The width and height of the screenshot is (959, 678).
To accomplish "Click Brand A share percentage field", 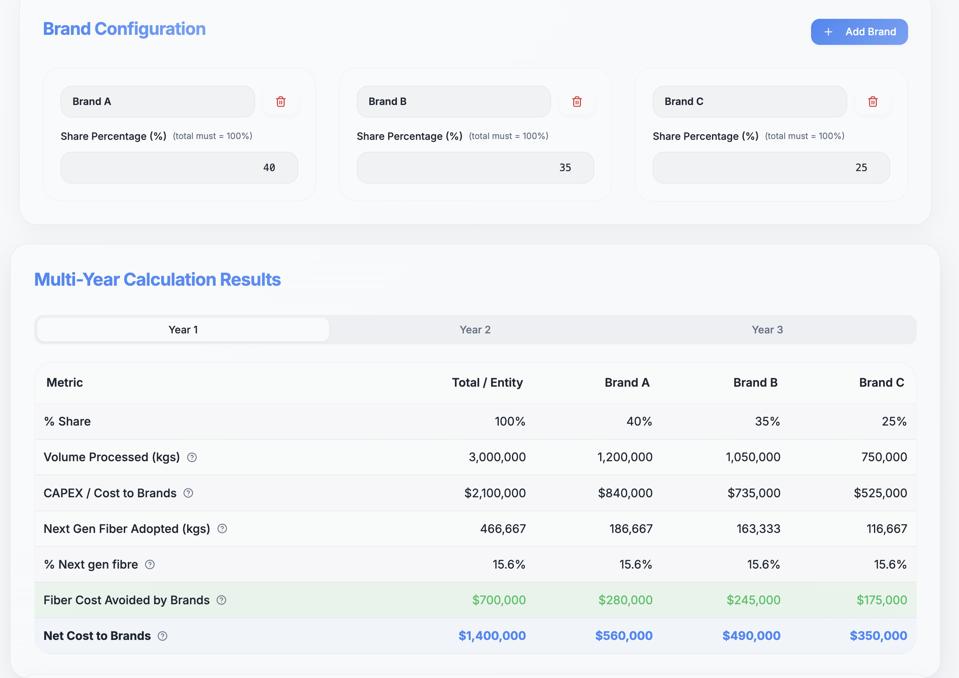I will click(x=179, y=168).
